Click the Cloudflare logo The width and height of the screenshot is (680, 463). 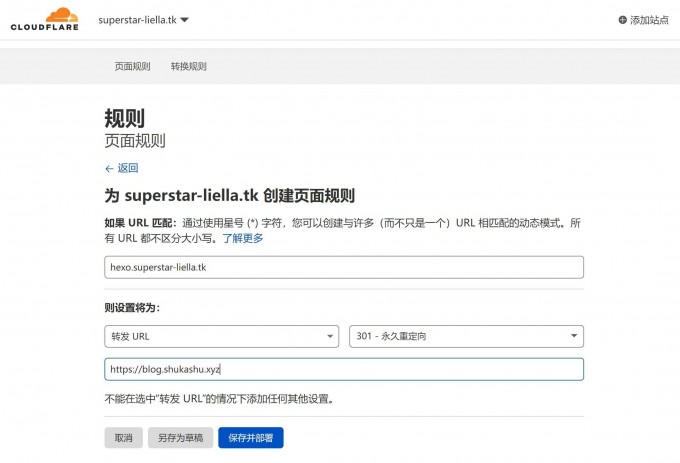click(45, 19)
